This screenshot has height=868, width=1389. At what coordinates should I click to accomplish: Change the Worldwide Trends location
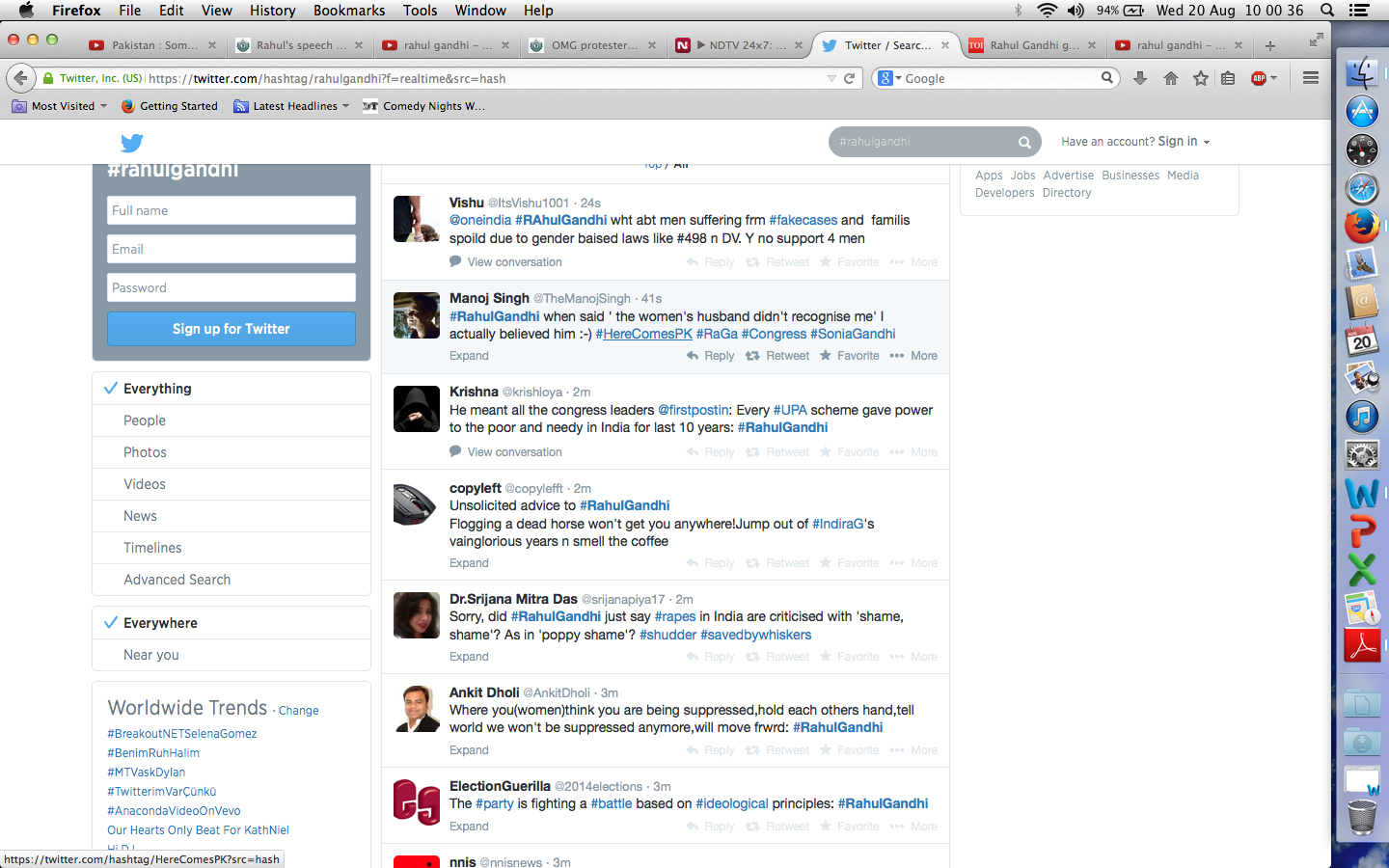pos(298,711)
